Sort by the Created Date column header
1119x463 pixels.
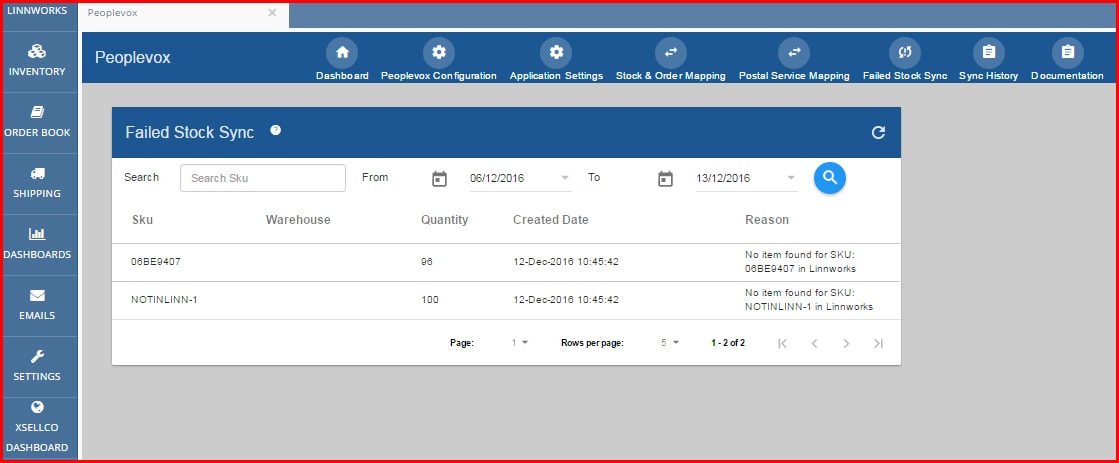click(x=551, y=220)
